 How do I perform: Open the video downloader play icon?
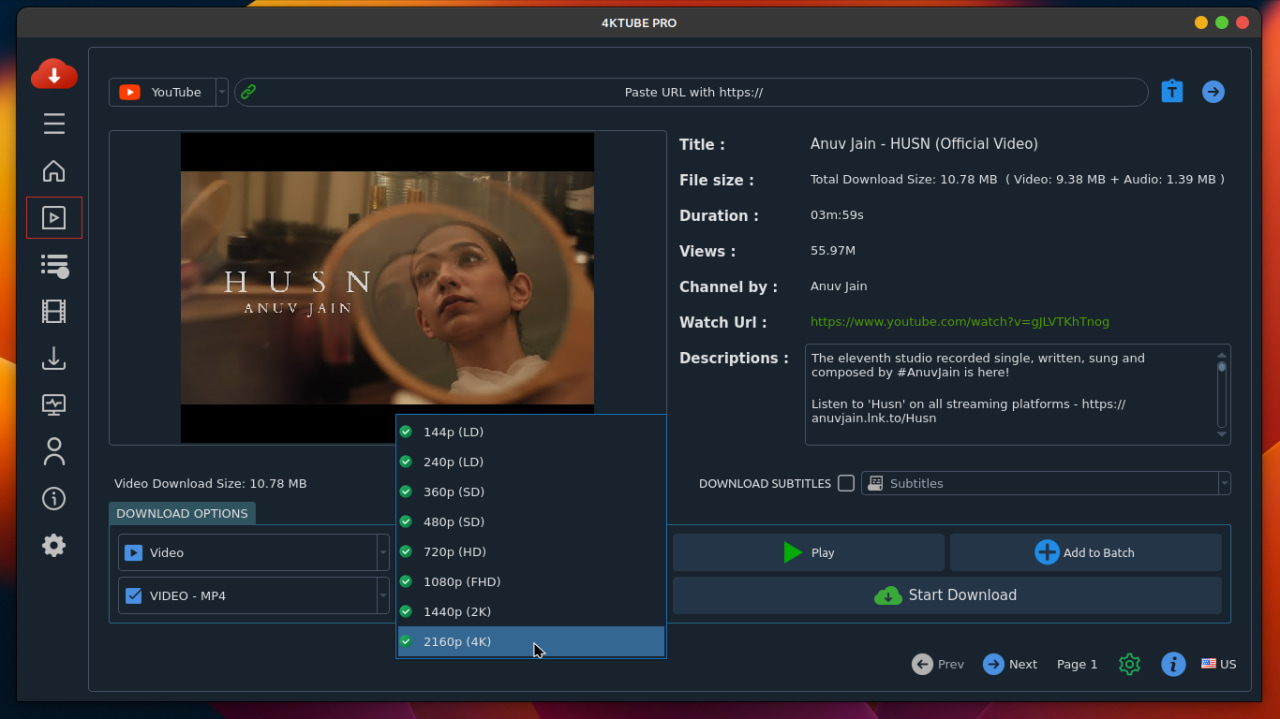[54, 218]
